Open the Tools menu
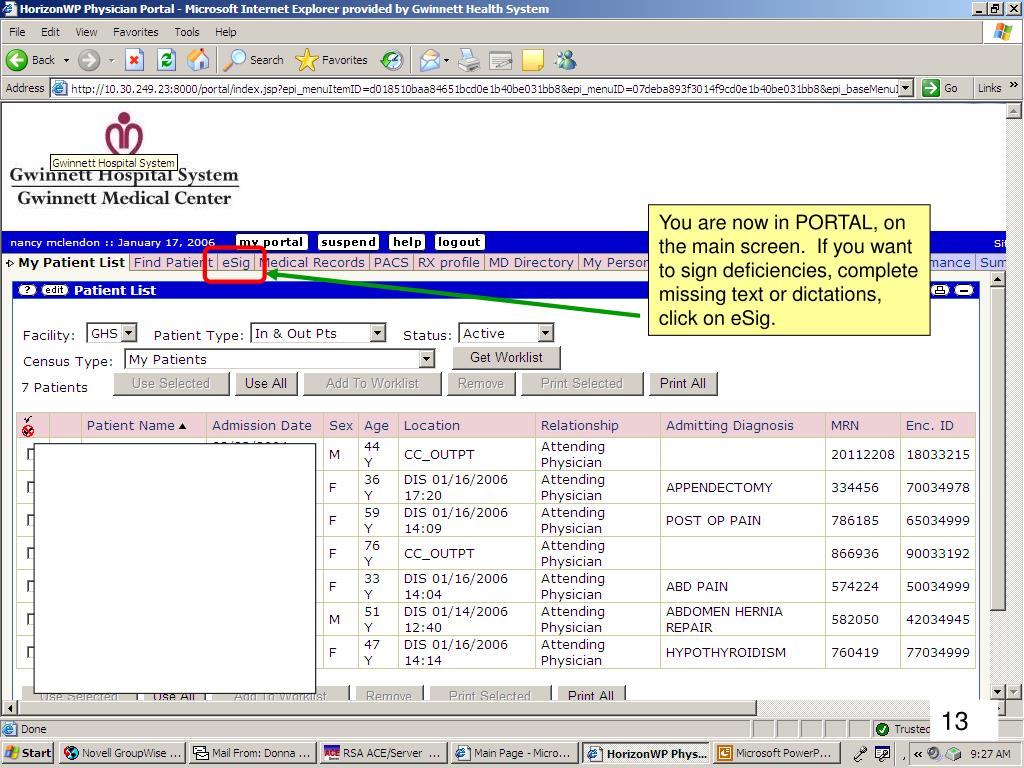This screenshot has height=768, width=1024. (x=186, y=32)
